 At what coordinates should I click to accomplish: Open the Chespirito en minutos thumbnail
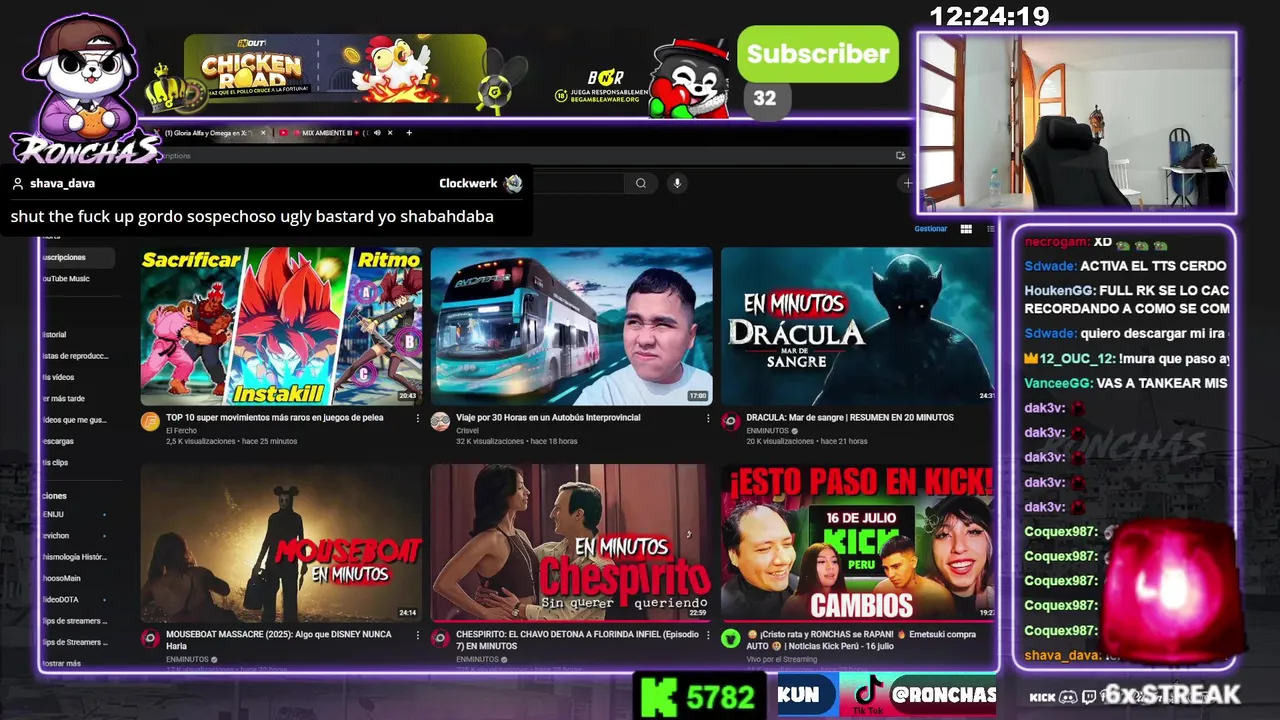point(571,543)
